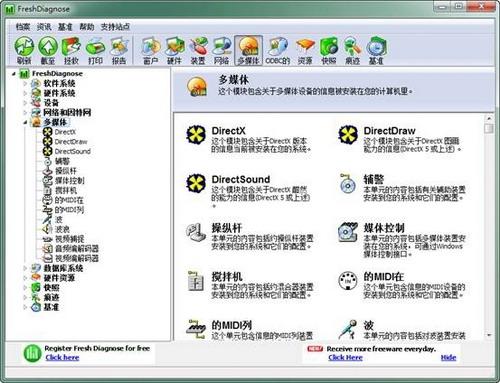This screenshot has height=383, width=500.
Task: Open the 帮助 help menu
Action: 87,27
